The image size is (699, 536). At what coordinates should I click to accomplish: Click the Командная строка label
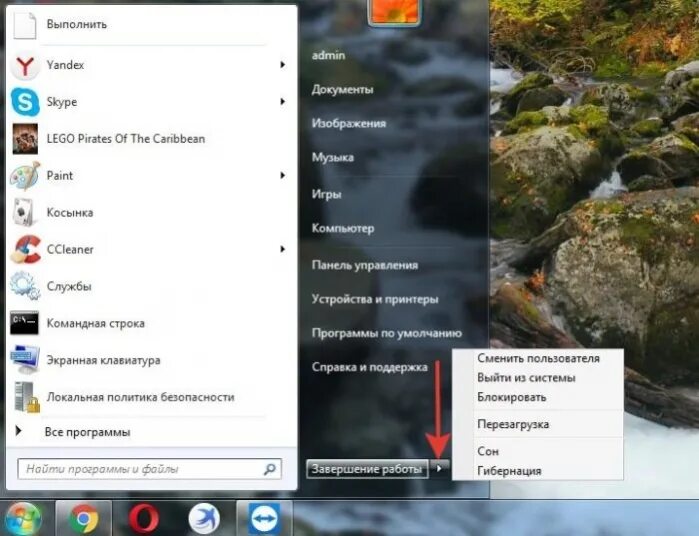click(96, 323)
